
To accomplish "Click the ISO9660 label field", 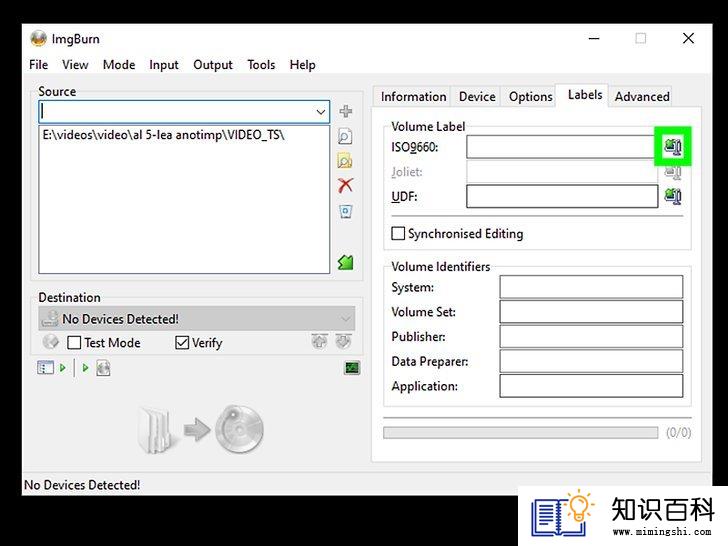I will pyautogui.click(x=562, y=147).
